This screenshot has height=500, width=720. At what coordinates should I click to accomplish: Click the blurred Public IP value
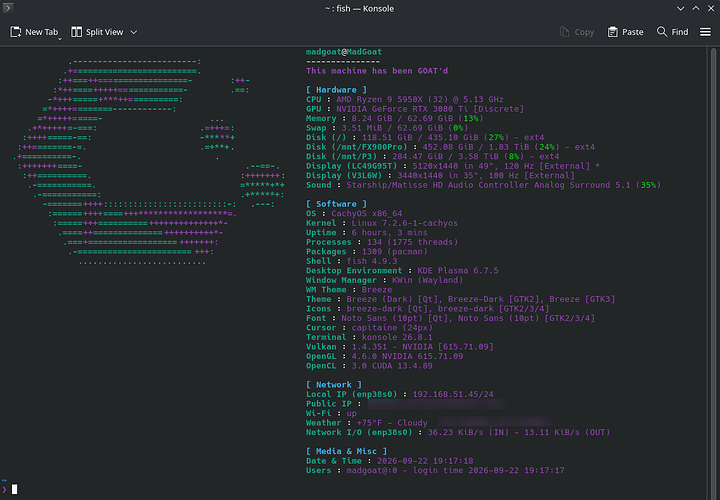pyautogui.click(x=436, y=404)
